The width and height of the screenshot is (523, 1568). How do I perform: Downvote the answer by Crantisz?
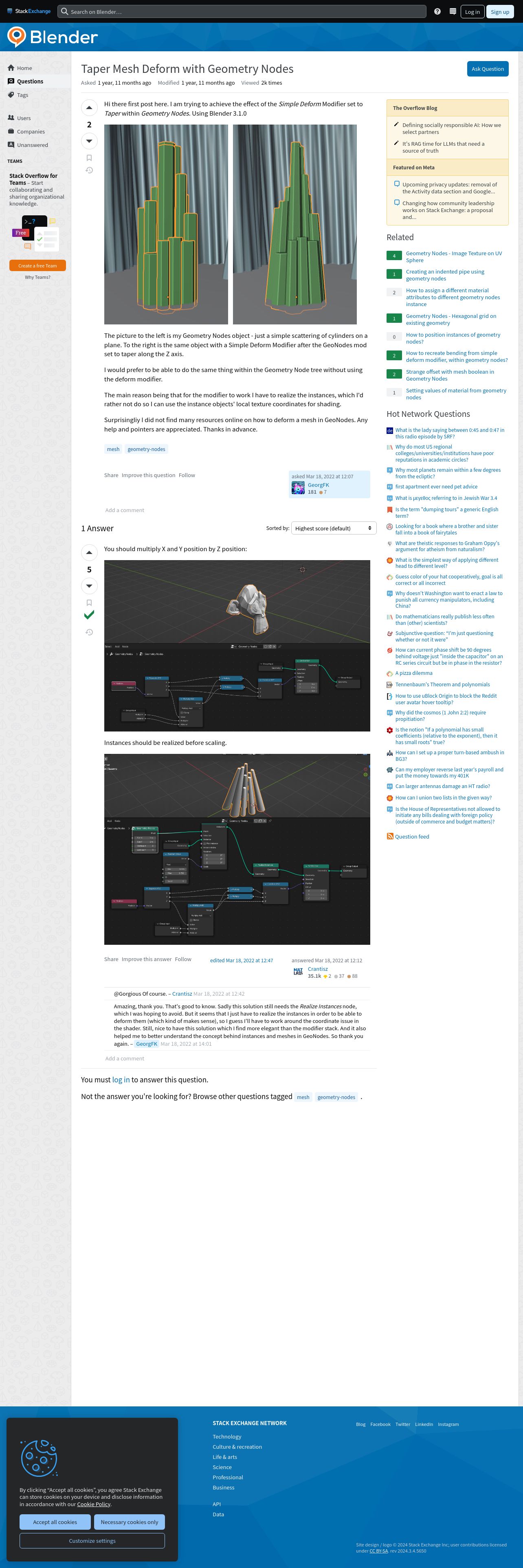(89, 586)
